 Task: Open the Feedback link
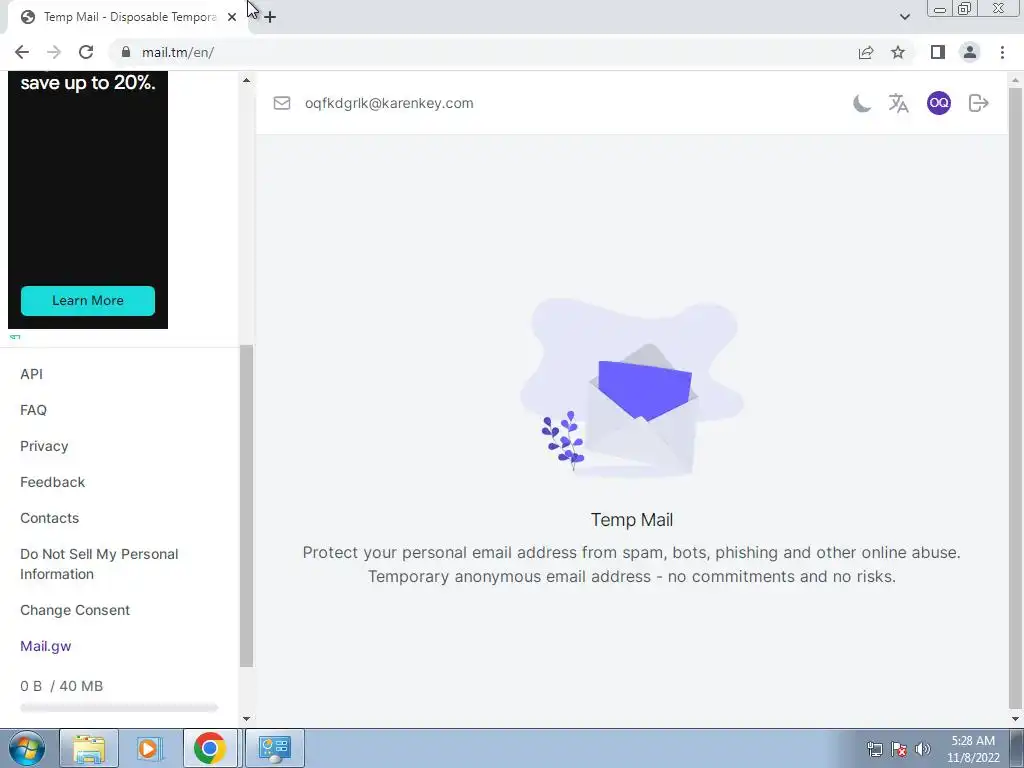point(52,482)
